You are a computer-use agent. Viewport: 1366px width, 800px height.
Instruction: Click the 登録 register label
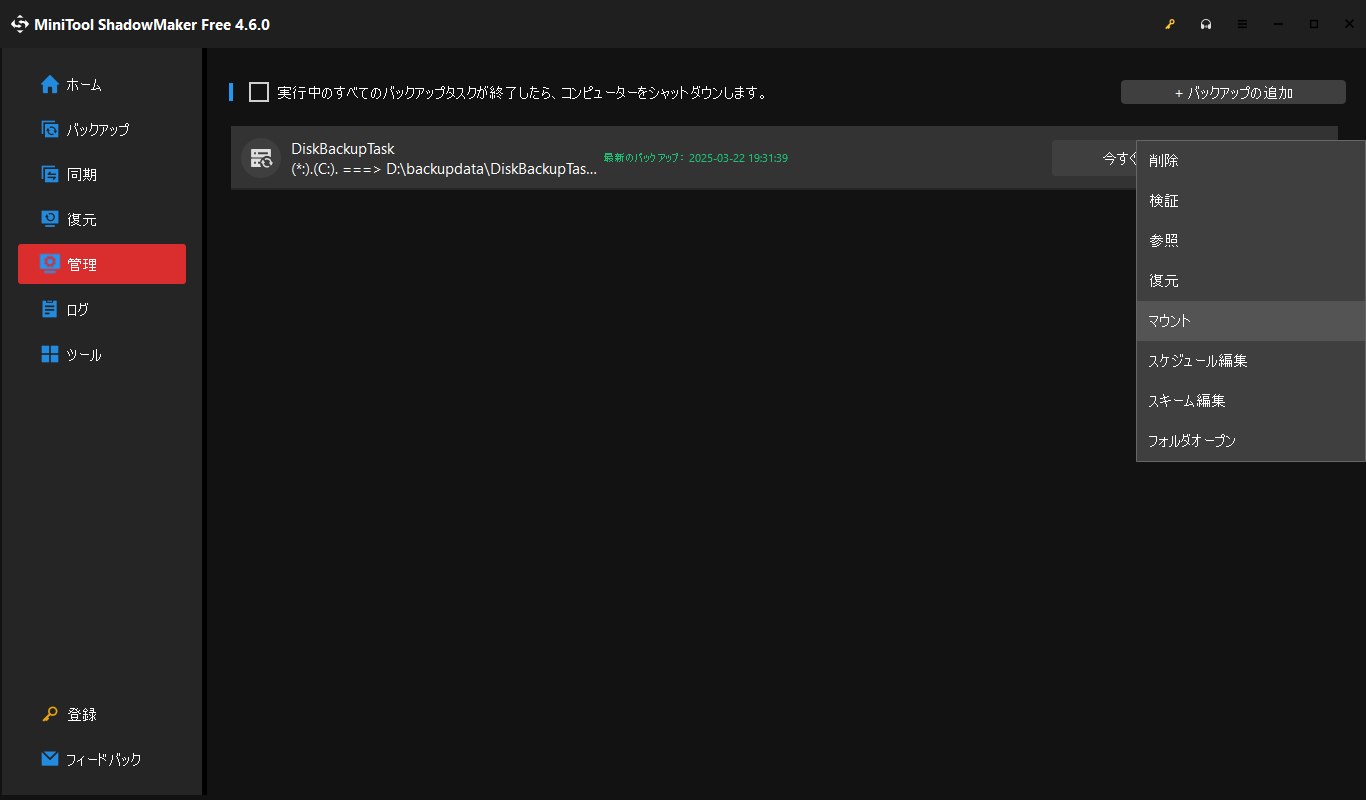(82, 715)
